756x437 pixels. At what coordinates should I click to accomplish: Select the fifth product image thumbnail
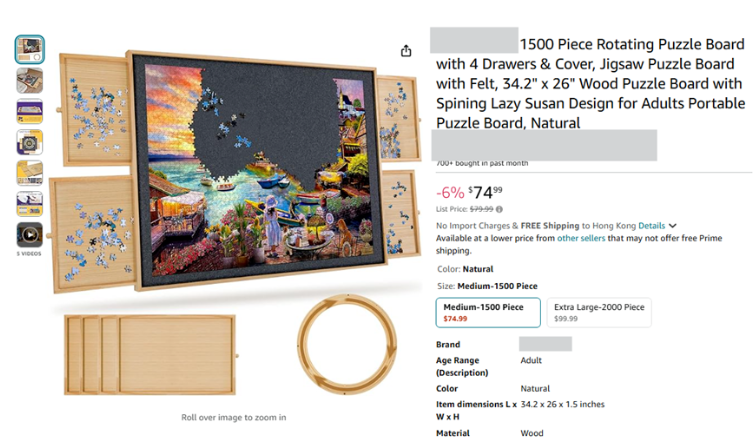pos(29,173)
